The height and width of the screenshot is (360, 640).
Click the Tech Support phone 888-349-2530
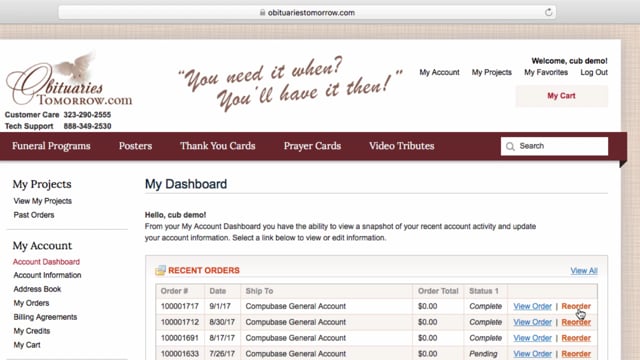(87, 126)
